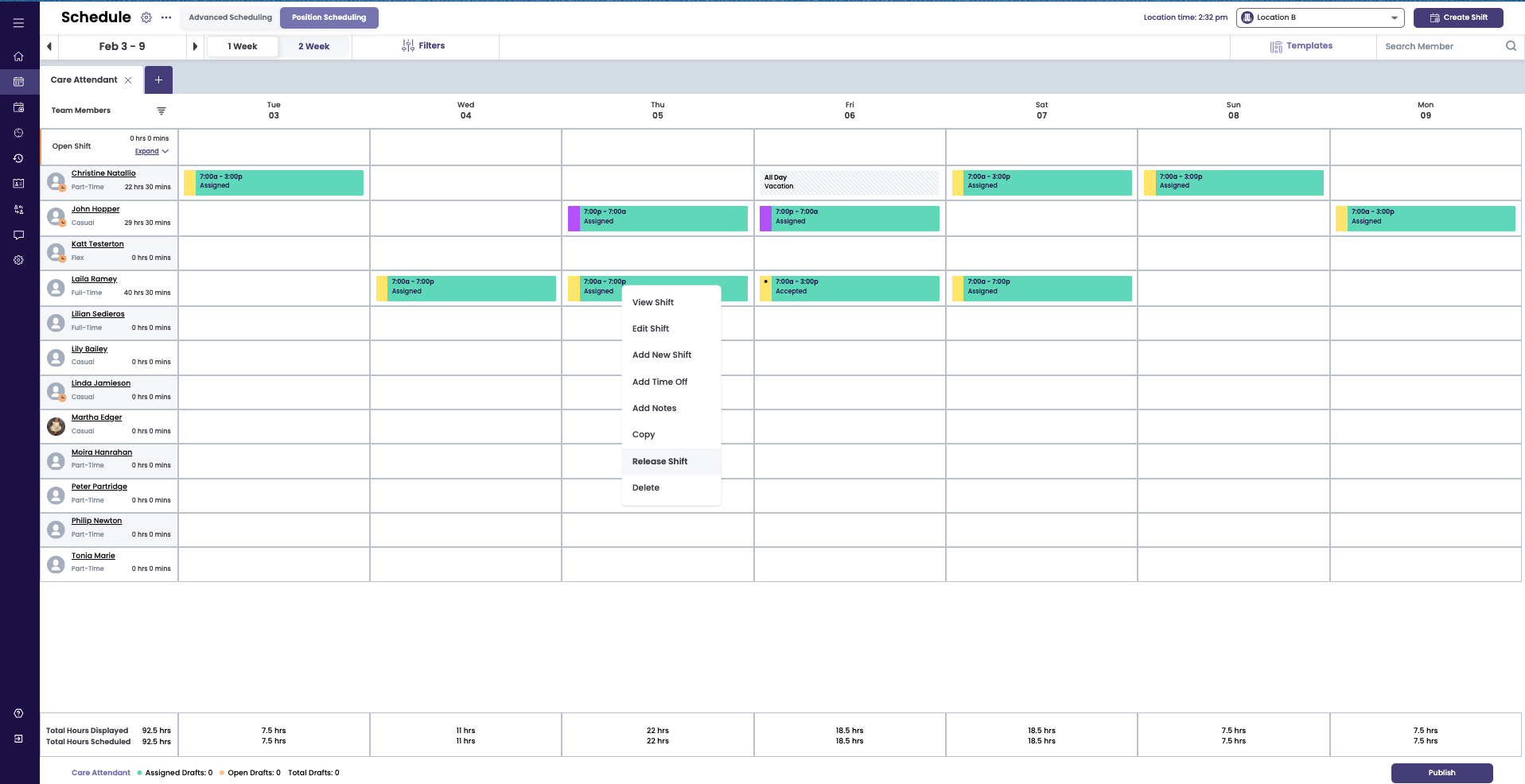Select the 1 Week view
Screen dimensions: 1525x784
(x=243, y=46)
